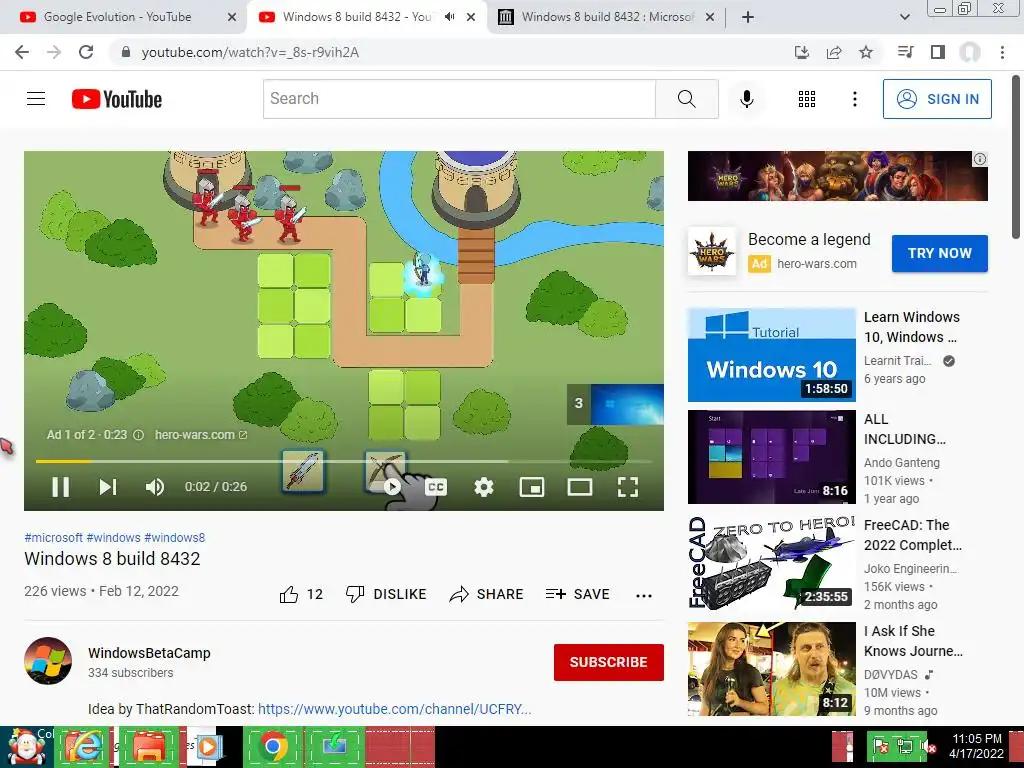Viewport: 1024px width, 768px height.
Task: Open Internet Explorer from taskbar
Action: [82, 746]
